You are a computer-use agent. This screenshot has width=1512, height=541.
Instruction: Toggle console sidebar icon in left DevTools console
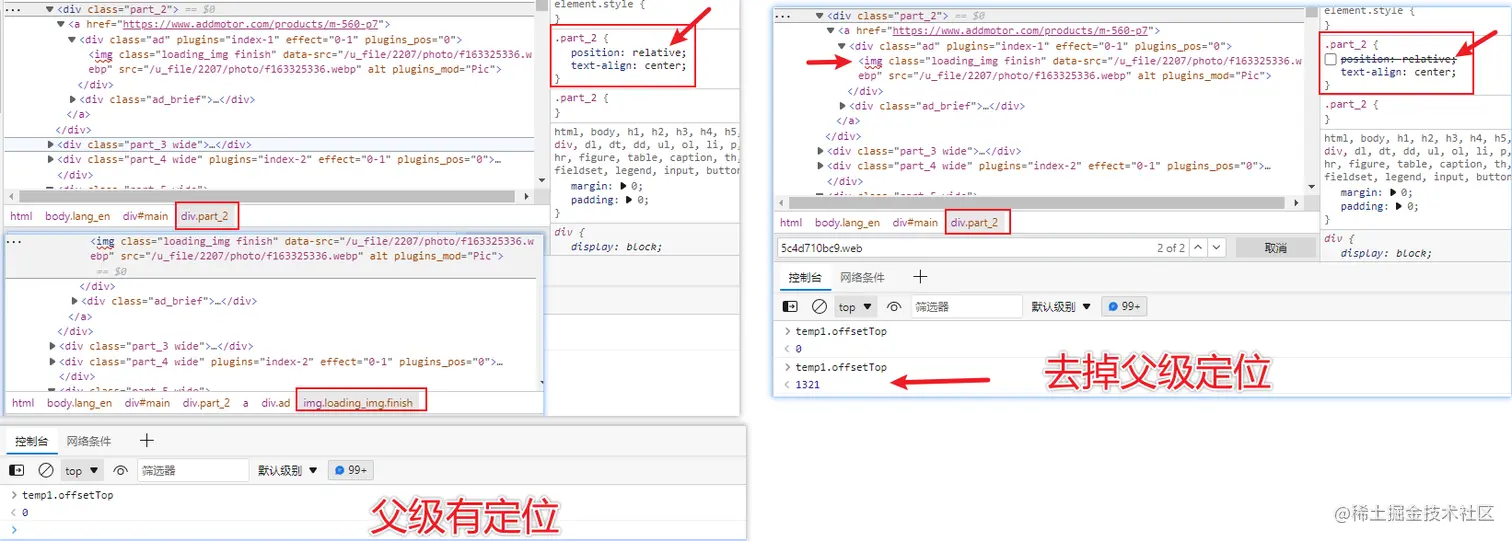pos(17,470)
